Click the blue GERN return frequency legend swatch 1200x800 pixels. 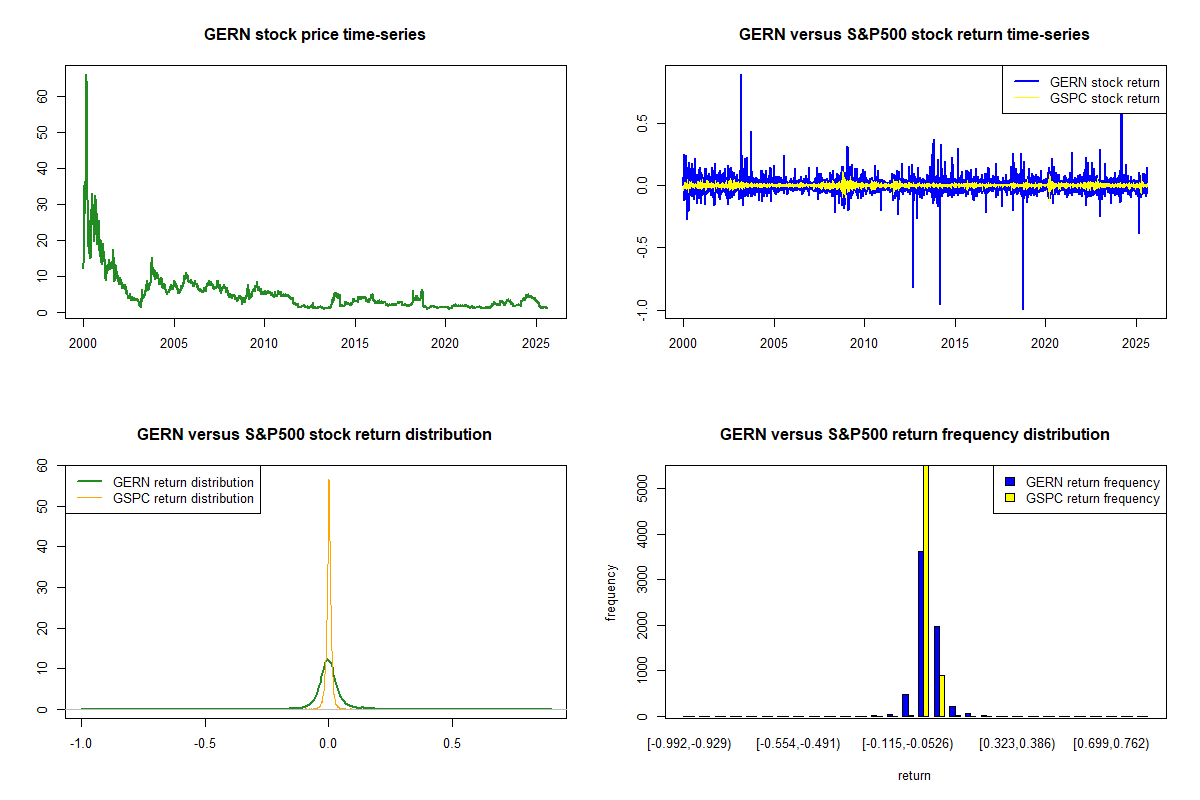click(x=1009, y=482)
